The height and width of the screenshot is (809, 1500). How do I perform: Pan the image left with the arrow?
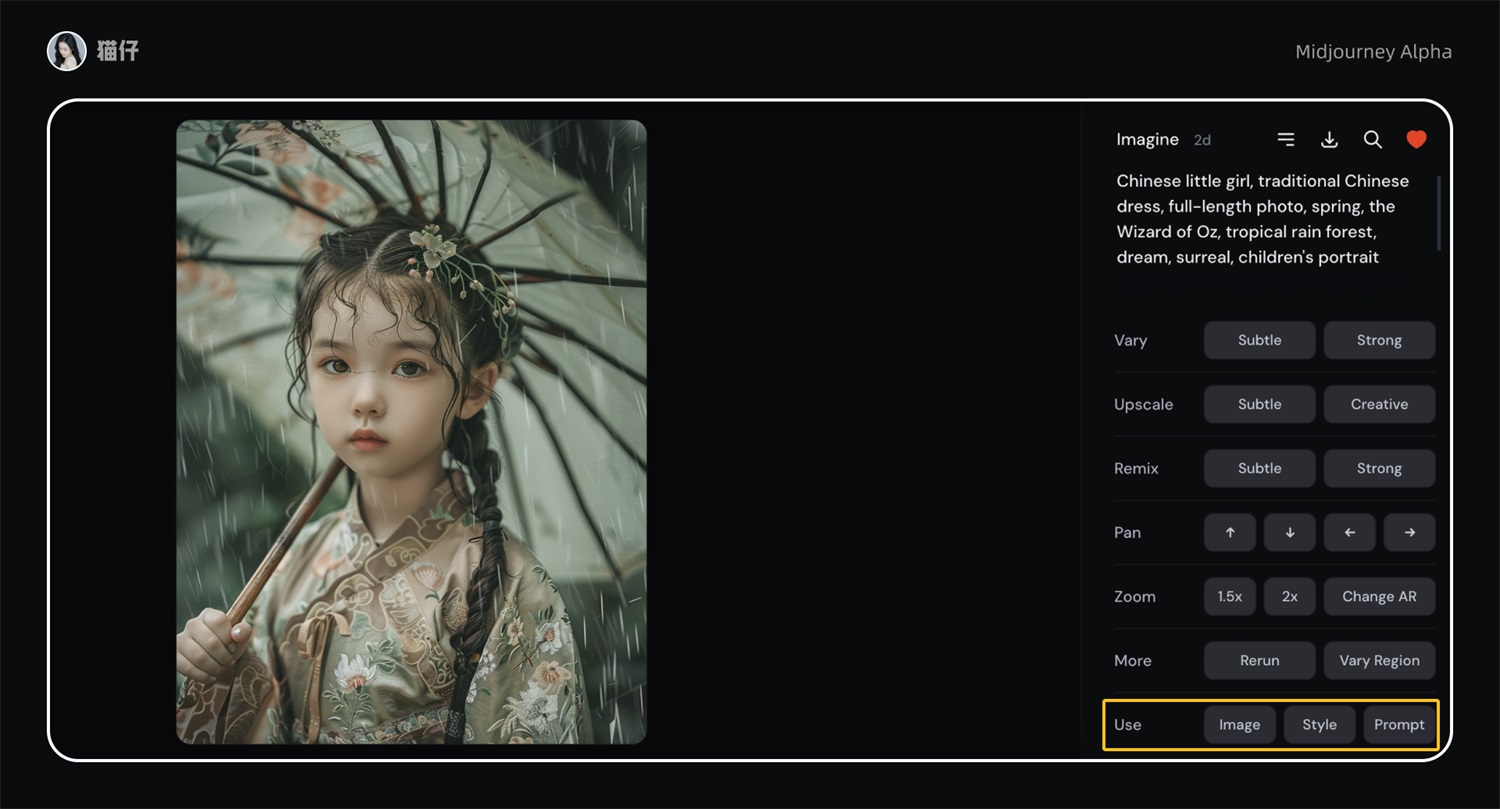point(1350,533)
